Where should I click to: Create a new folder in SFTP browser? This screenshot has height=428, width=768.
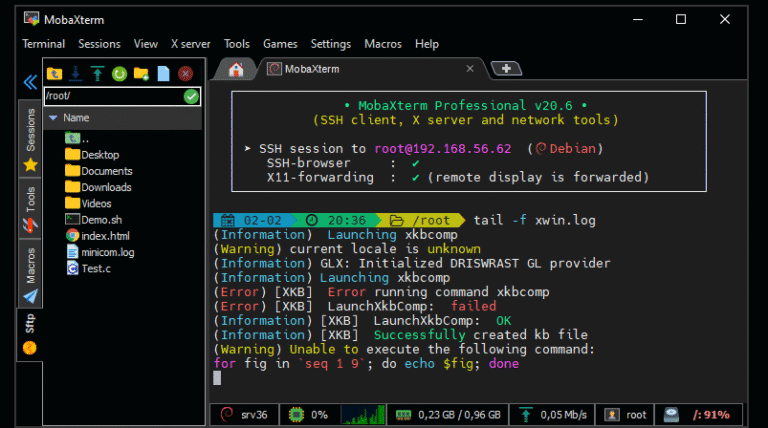pos(141,73)
